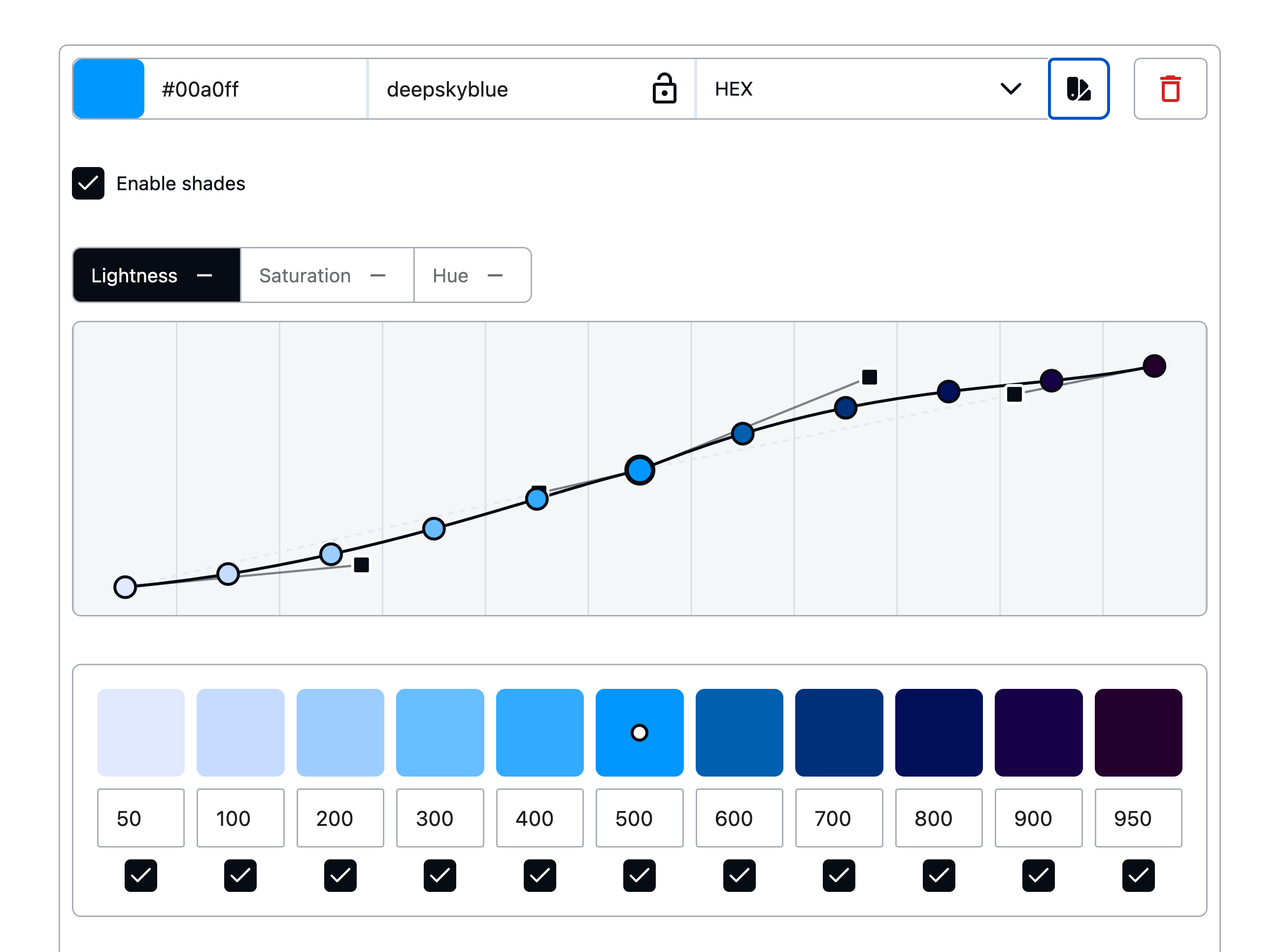Click the #00a0ff hex input field
1282x952 pixels.
point(255,89)
